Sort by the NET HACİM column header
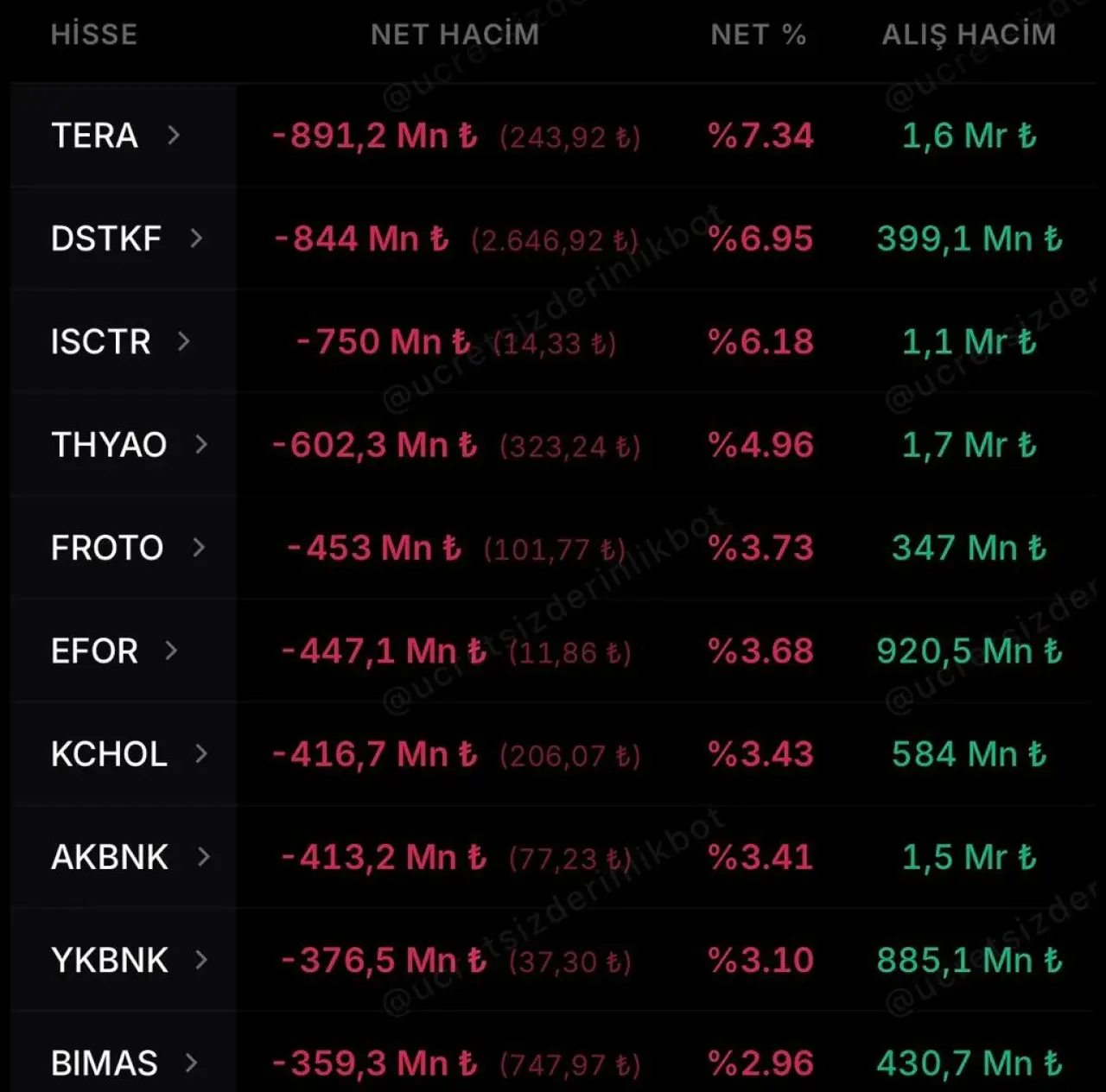The width and height of the screenshot is (1106, 1092). 454,35
